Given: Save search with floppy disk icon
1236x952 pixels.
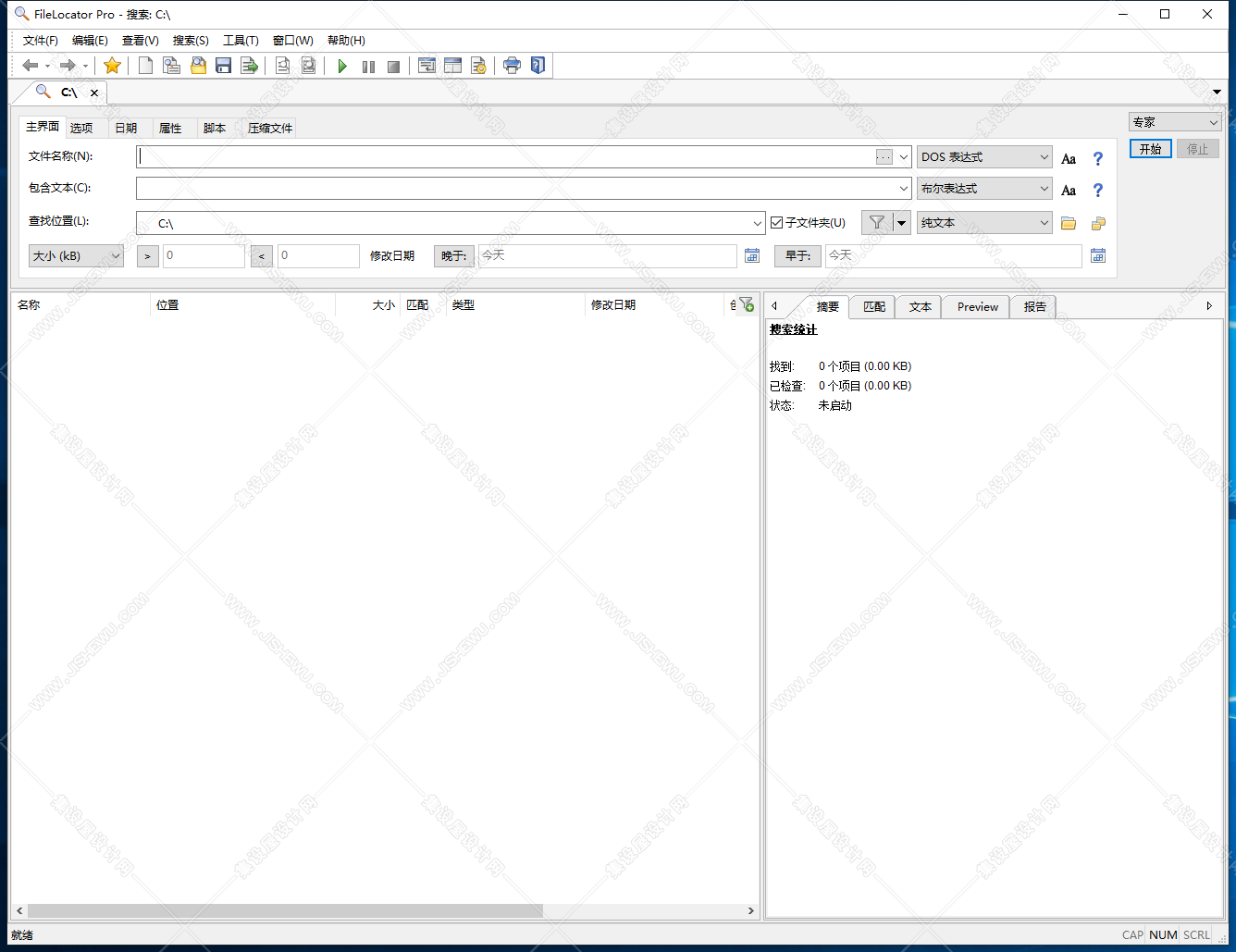Looking at the screenshot, I should pyautogui.click(x=223, y=66).
